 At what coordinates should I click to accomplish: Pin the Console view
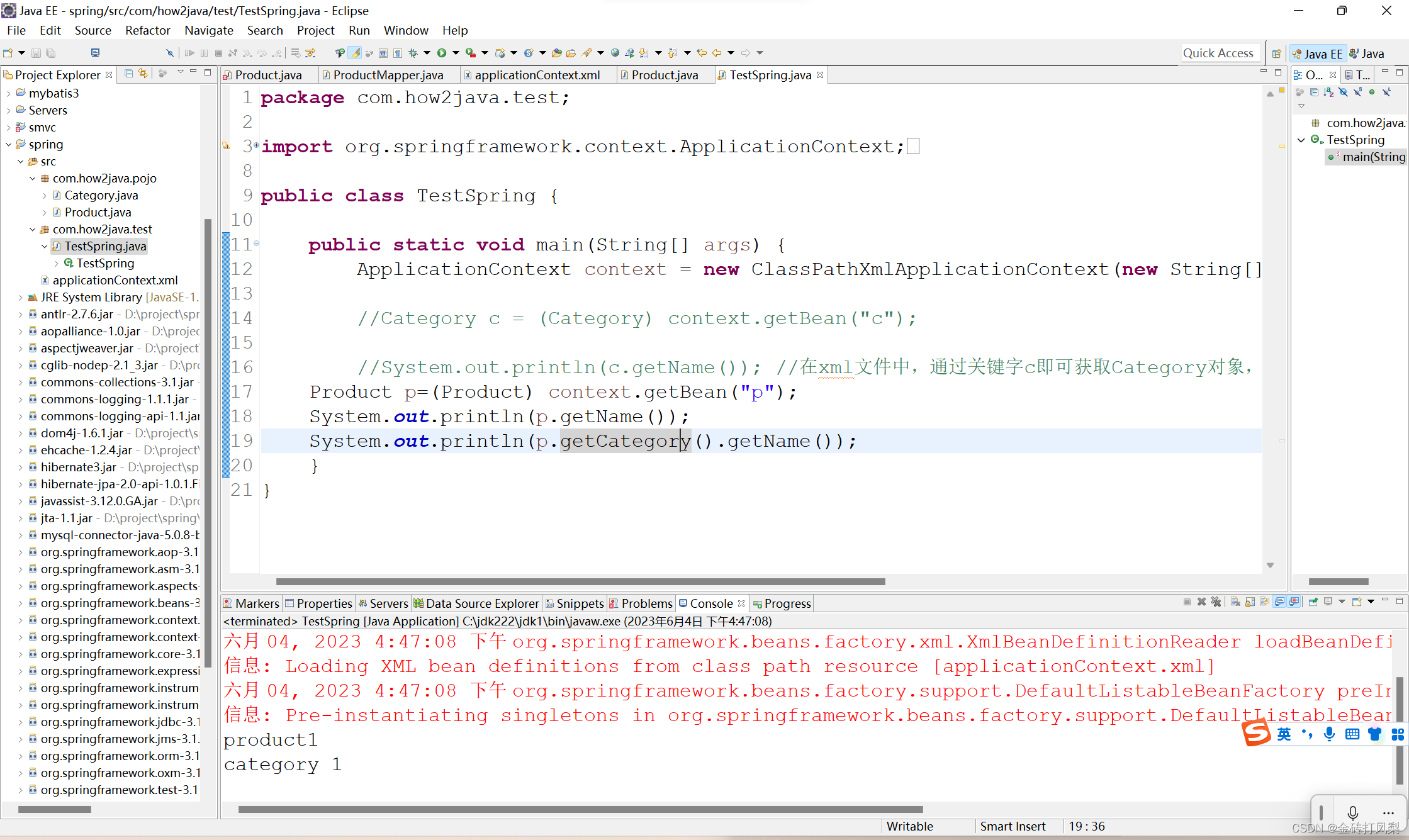pos(1313,602)
